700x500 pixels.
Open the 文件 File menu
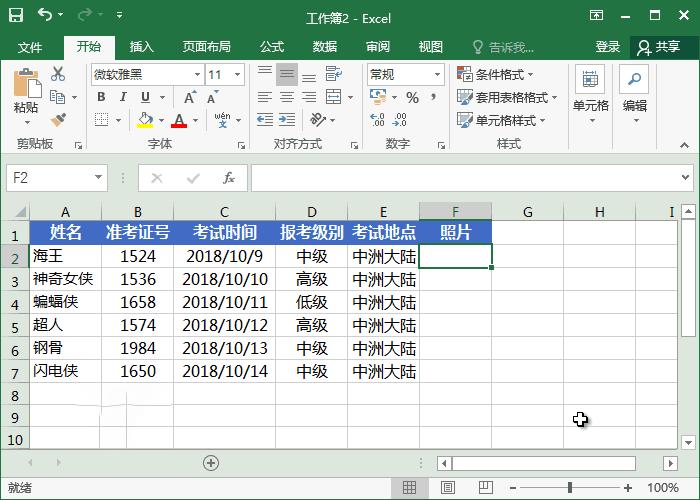click(30, 47)
